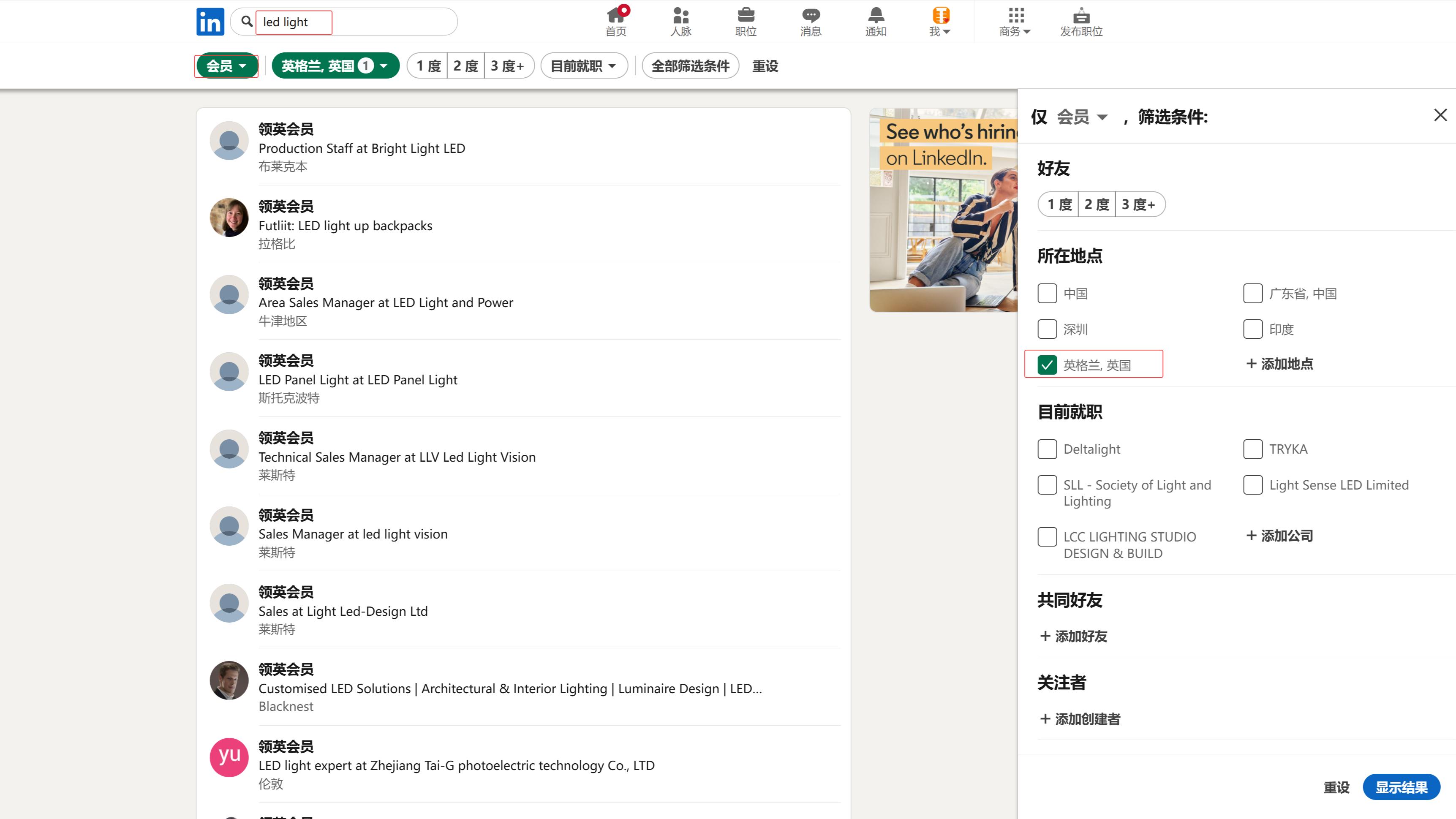The width and height of the screenshot is (1456, 819).
Task: Click plus icon for 添加公司
Action: (x=1251, y=535)
